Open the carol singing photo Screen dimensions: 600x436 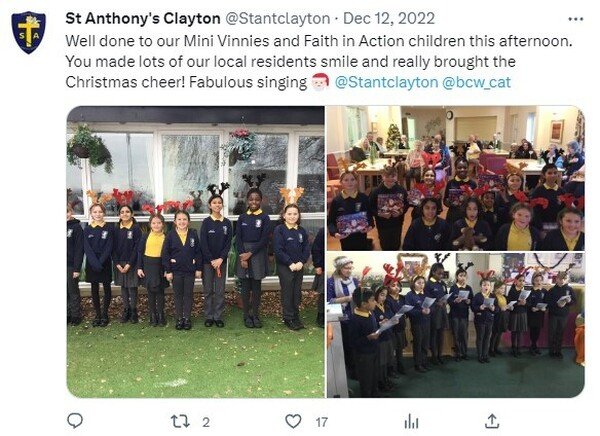pyautogui.click(x=455, y=325)
